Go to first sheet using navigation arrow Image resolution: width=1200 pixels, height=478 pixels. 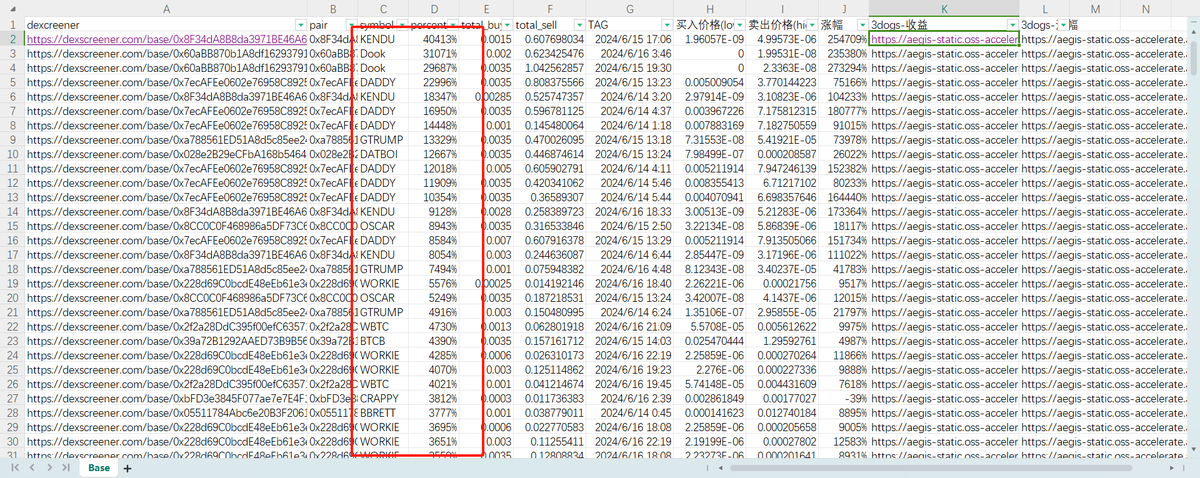pos(15,468)
